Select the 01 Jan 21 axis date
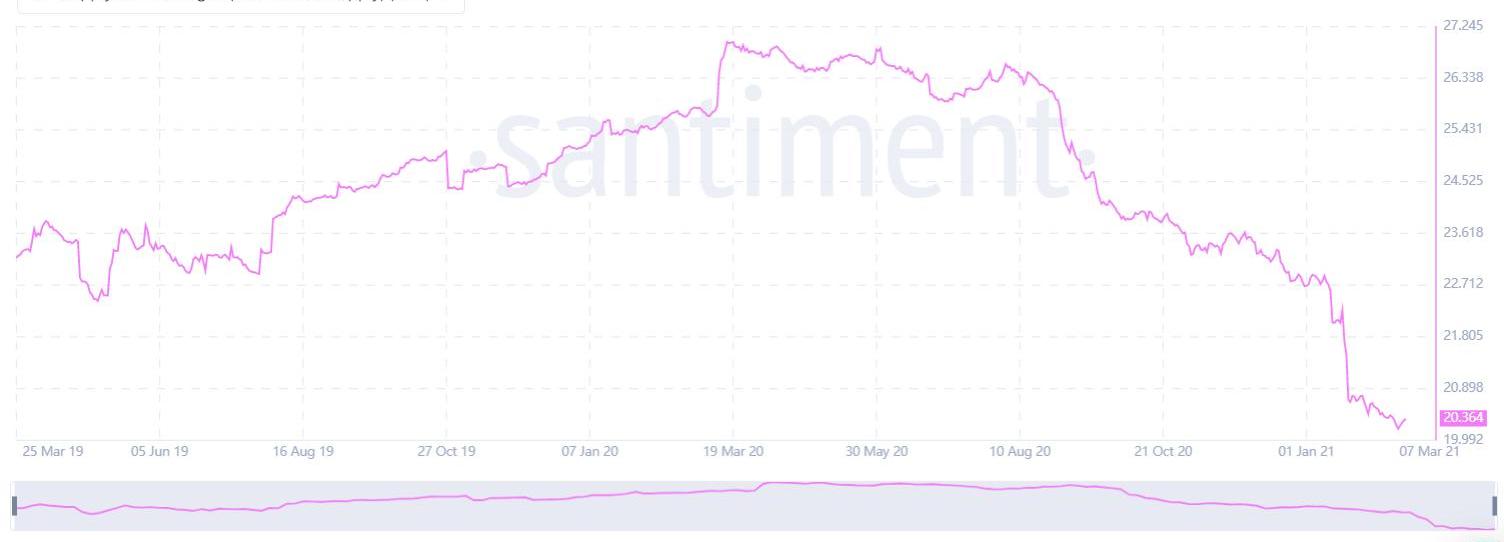The height and width of the screenshot is (542, 1504). point(1307,452)
